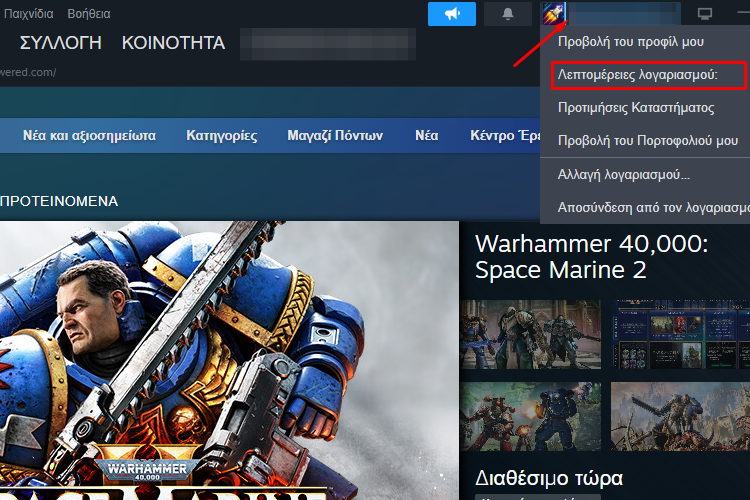Open Warhammer 40,000: Space Marine 2 title
Screen dimensions: 750x500
point(591,257)
